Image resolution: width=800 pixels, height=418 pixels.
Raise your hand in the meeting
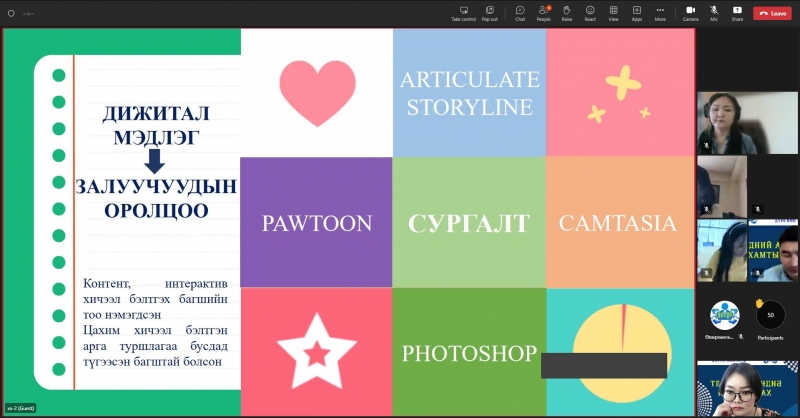567,12
